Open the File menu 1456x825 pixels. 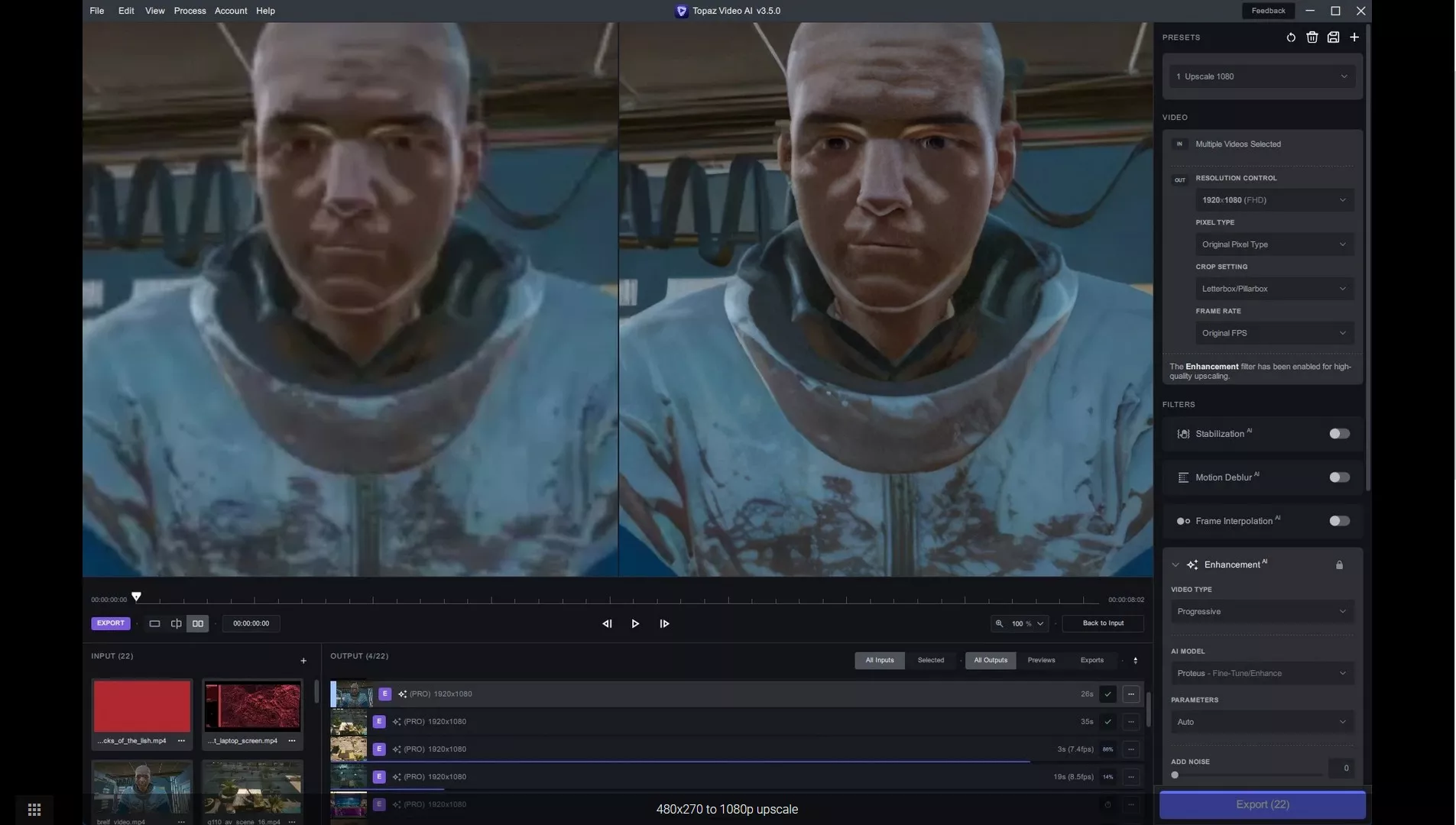tap(96, 11)
